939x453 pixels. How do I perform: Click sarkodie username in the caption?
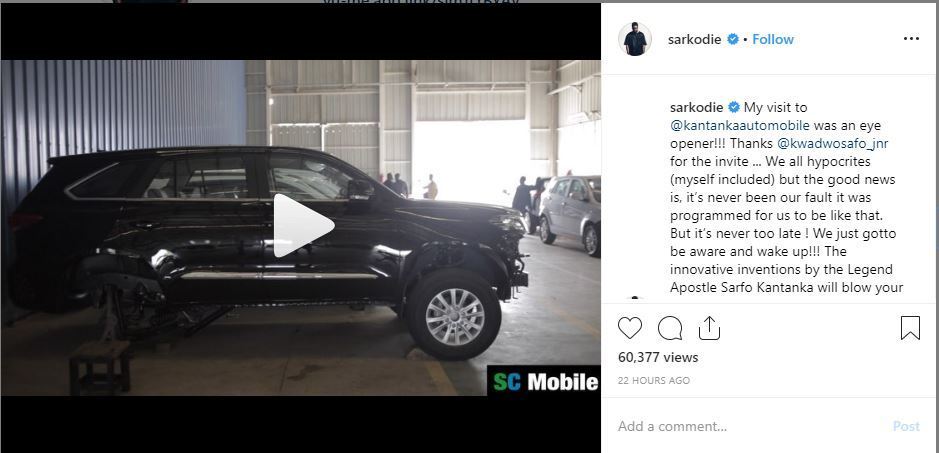(x=697, y=108)
